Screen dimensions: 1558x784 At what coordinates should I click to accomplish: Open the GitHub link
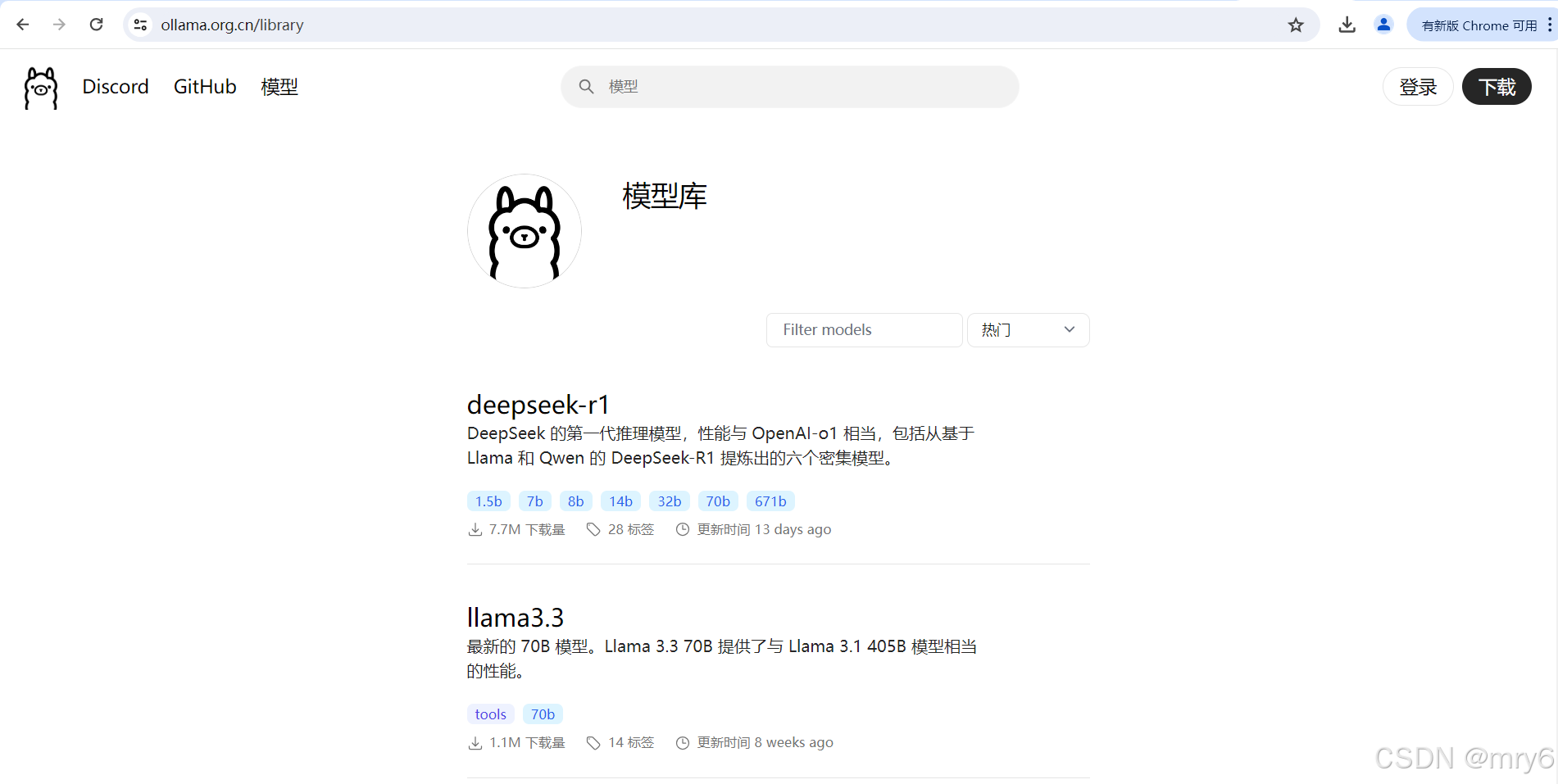click(x=205, y=87)
